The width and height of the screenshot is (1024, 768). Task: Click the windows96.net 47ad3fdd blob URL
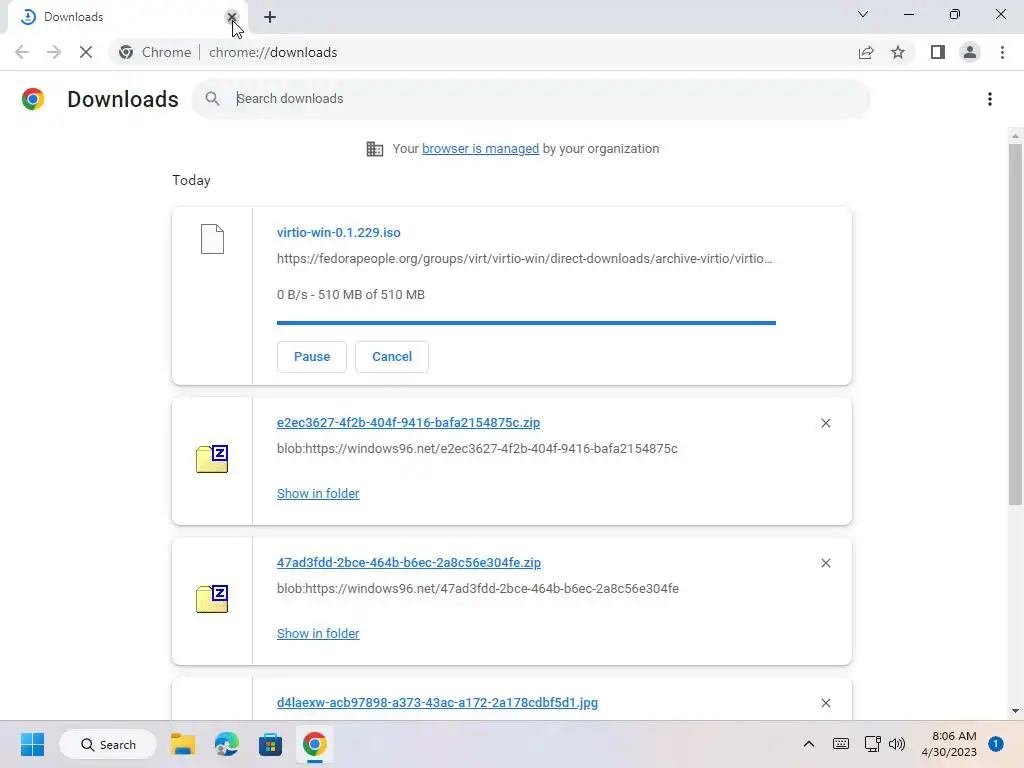[x=478, y=588]
